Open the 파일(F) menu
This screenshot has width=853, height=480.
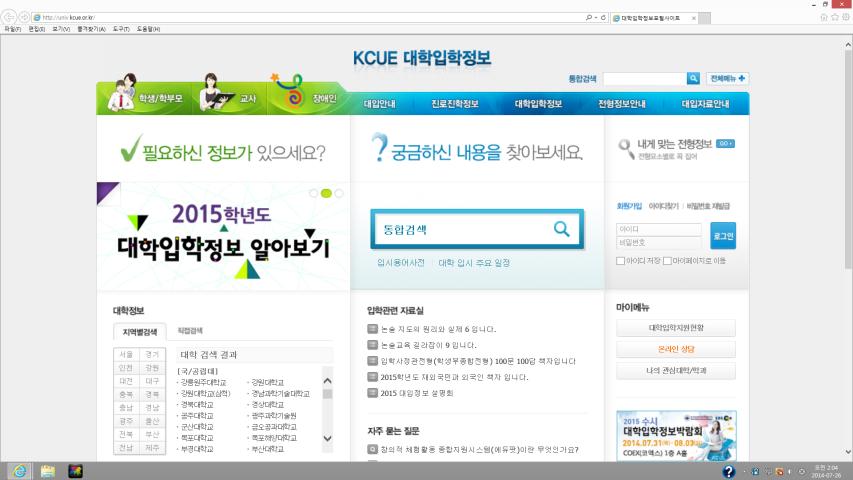click(x=13, y=29)
